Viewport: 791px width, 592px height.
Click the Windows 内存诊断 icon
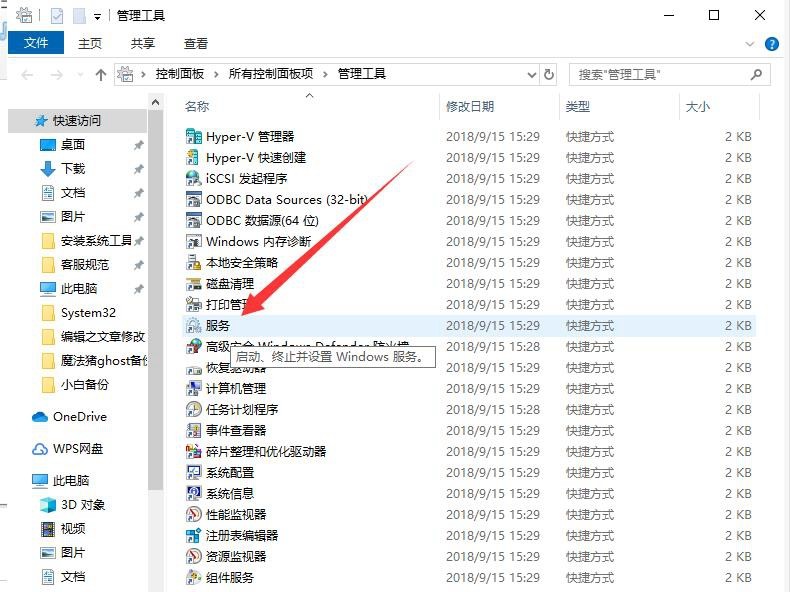(x=194, y=242)
